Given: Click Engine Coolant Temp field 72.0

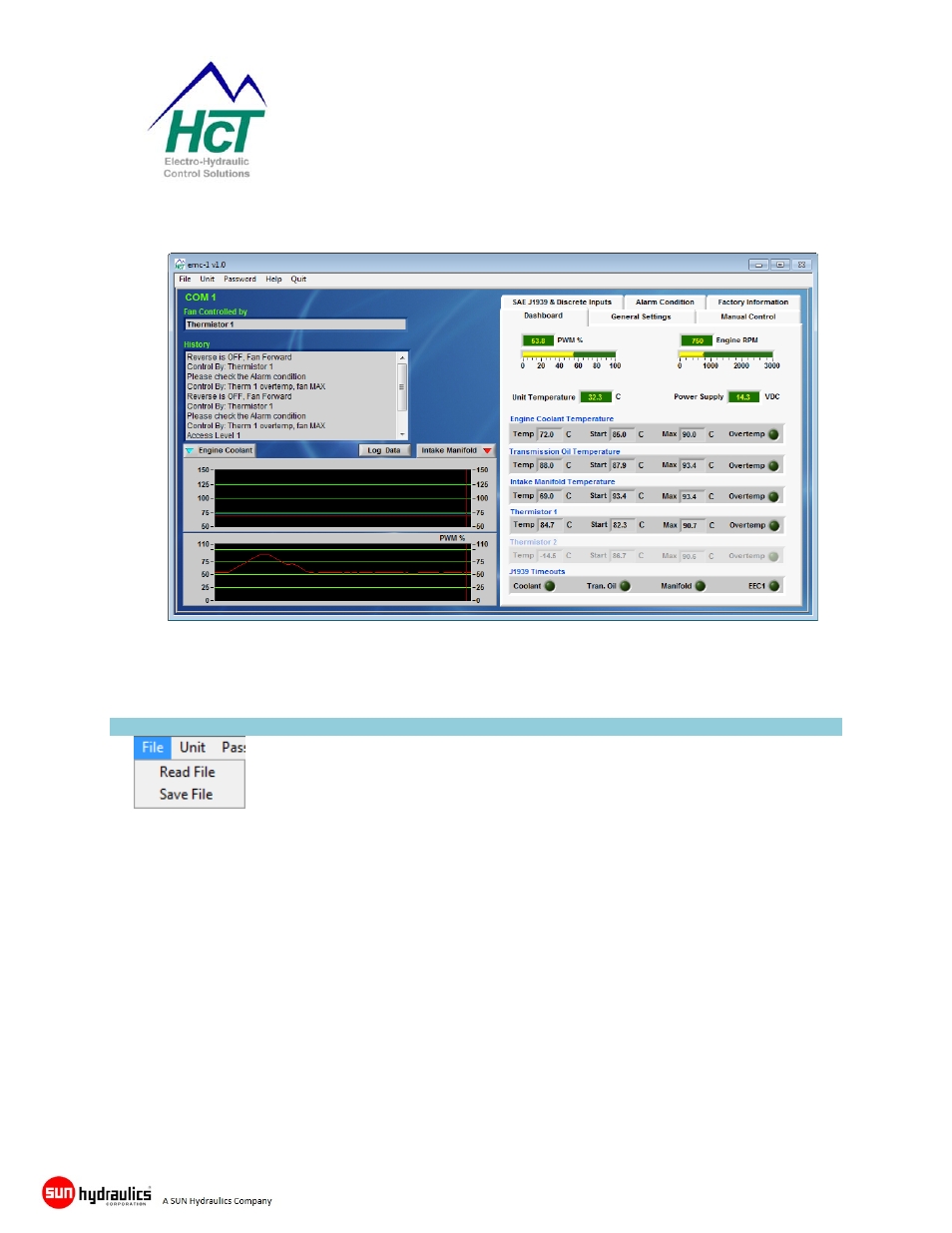Looking at the screenshot, I should 550,434.
